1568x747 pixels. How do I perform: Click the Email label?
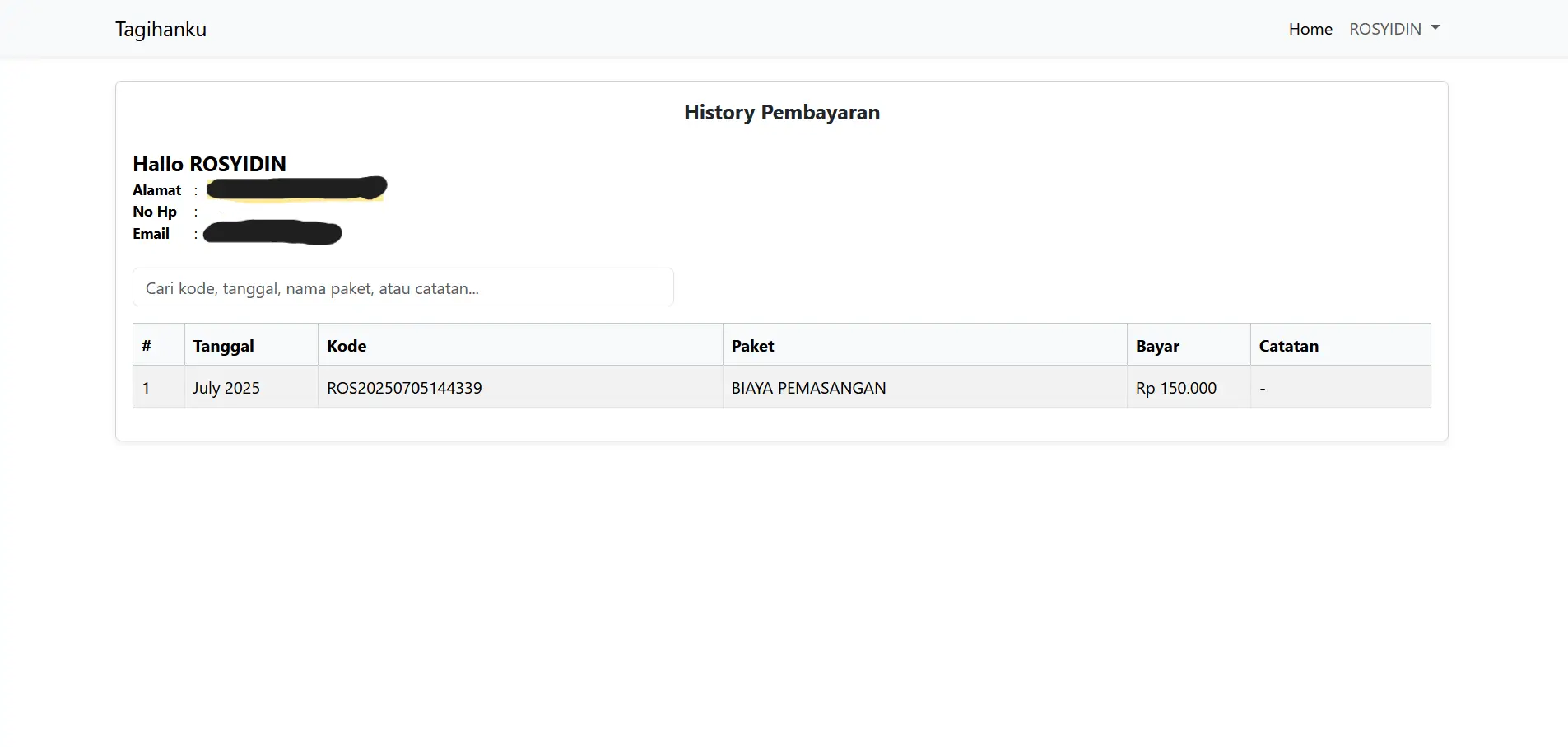point(151,234)
